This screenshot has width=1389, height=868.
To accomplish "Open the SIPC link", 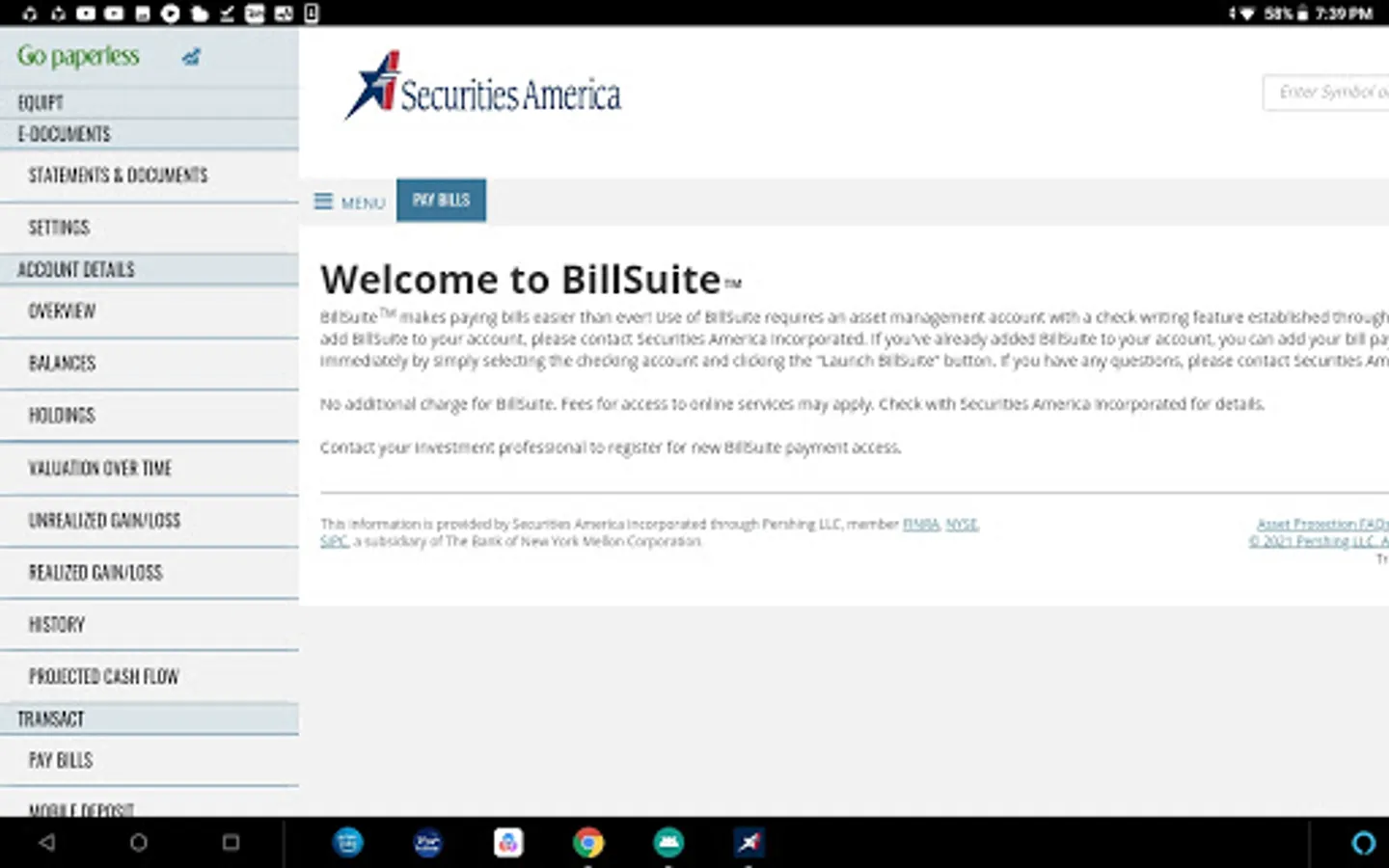I will (334, 542).
